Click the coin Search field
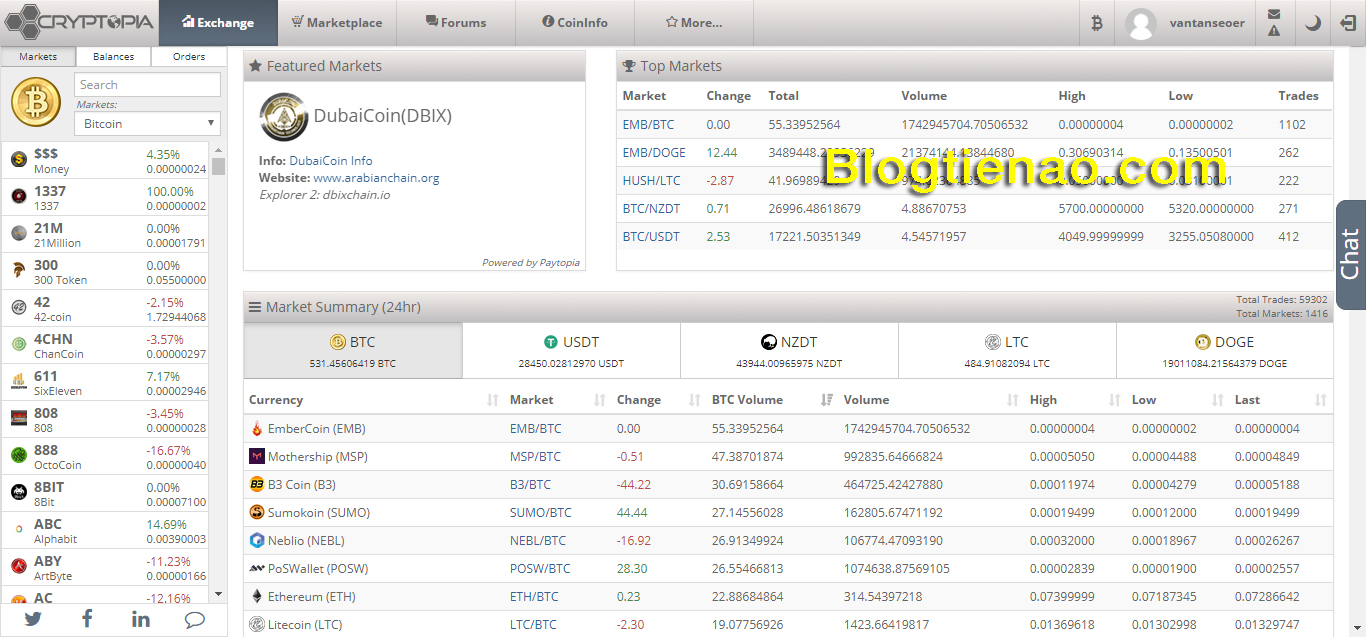This screenshot has height=637, width=1366. [147, 85]
